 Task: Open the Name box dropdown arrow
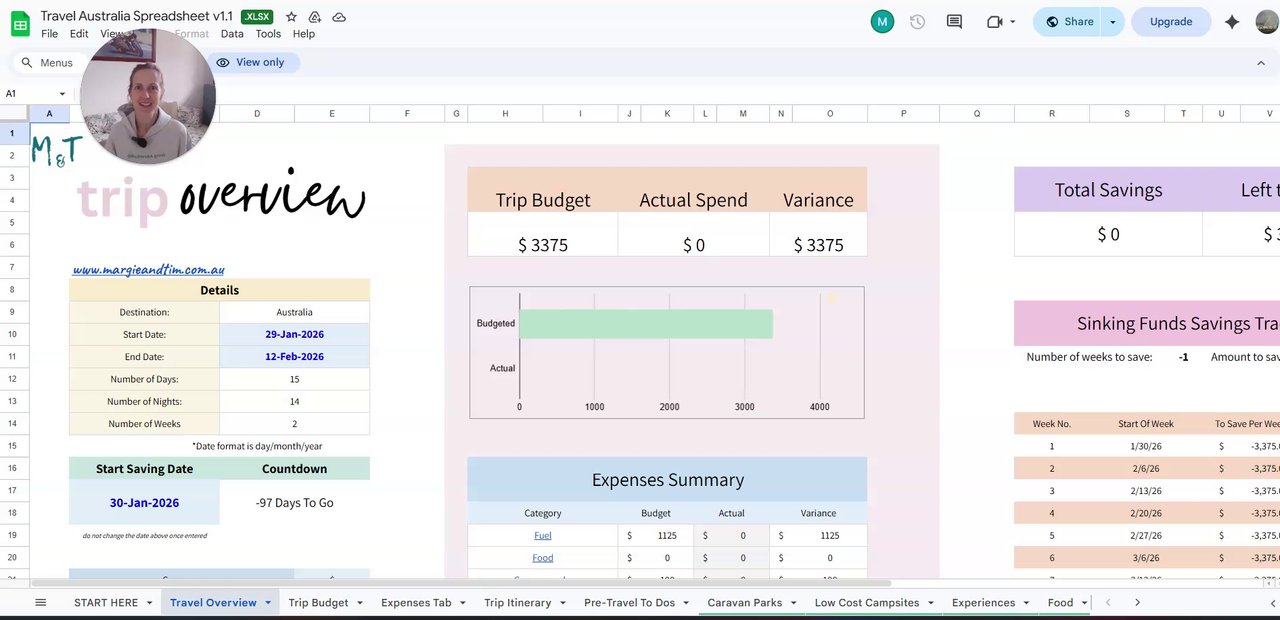(x=62, y=94)
